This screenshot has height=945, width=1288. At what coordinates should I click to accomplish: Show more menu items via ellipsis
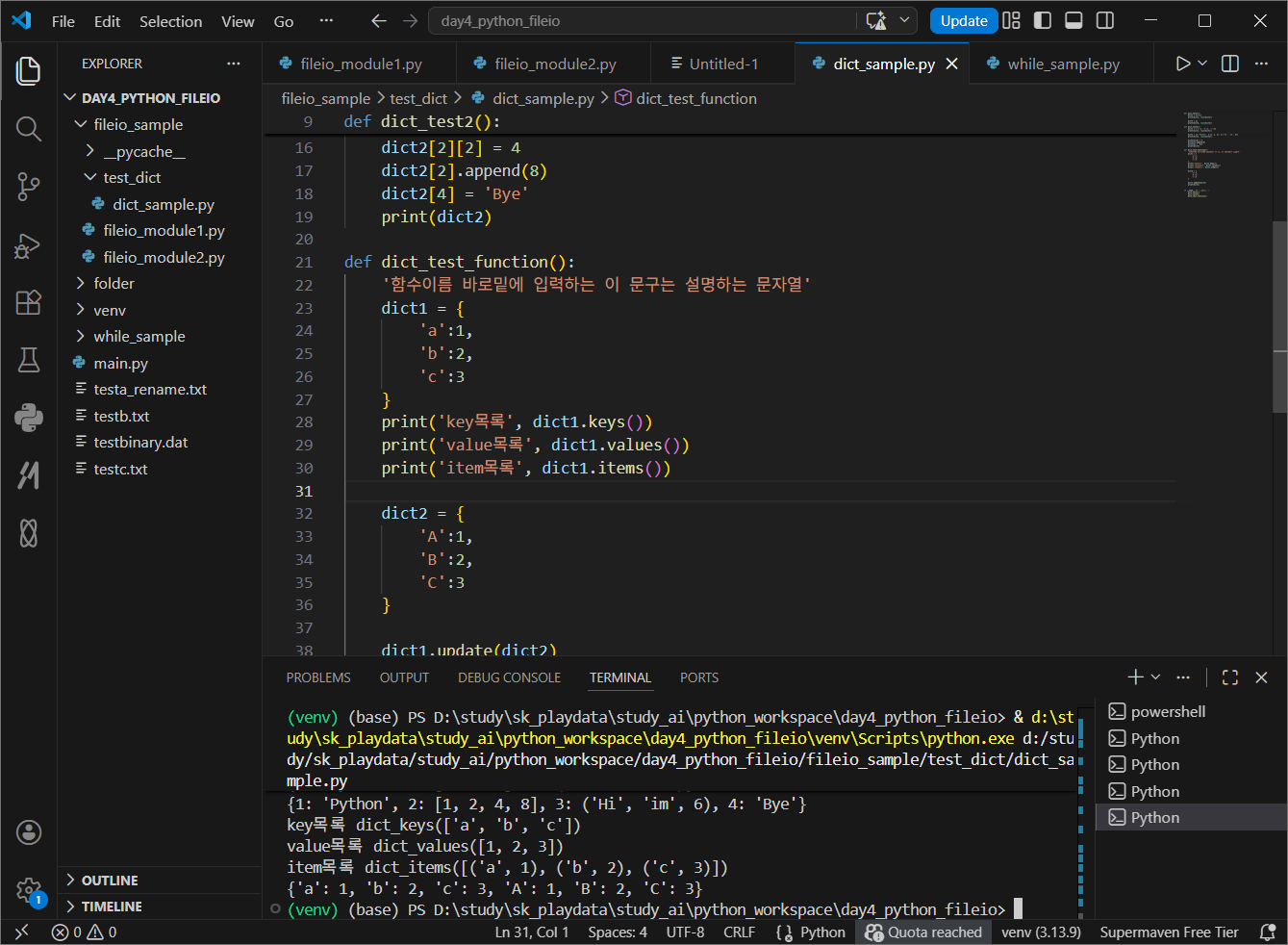click(x=327, y=21)
